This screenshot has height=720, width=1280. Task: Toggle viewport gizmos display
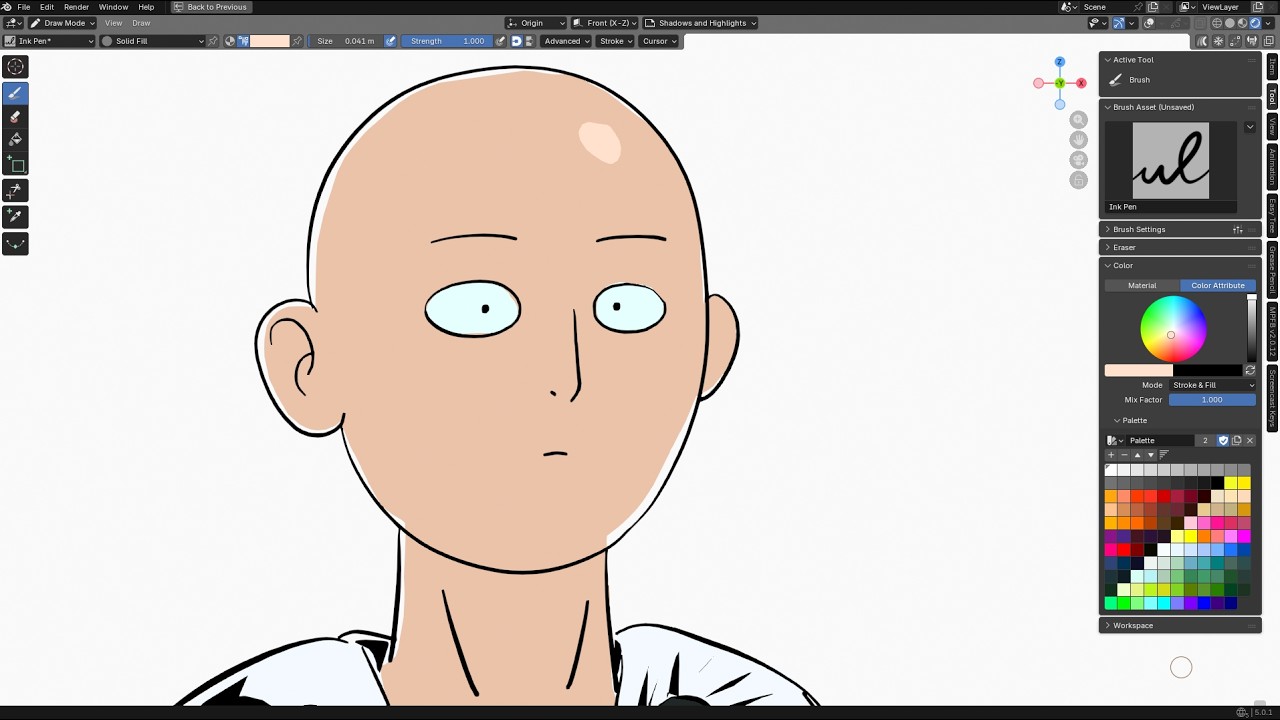(1118, 23)
